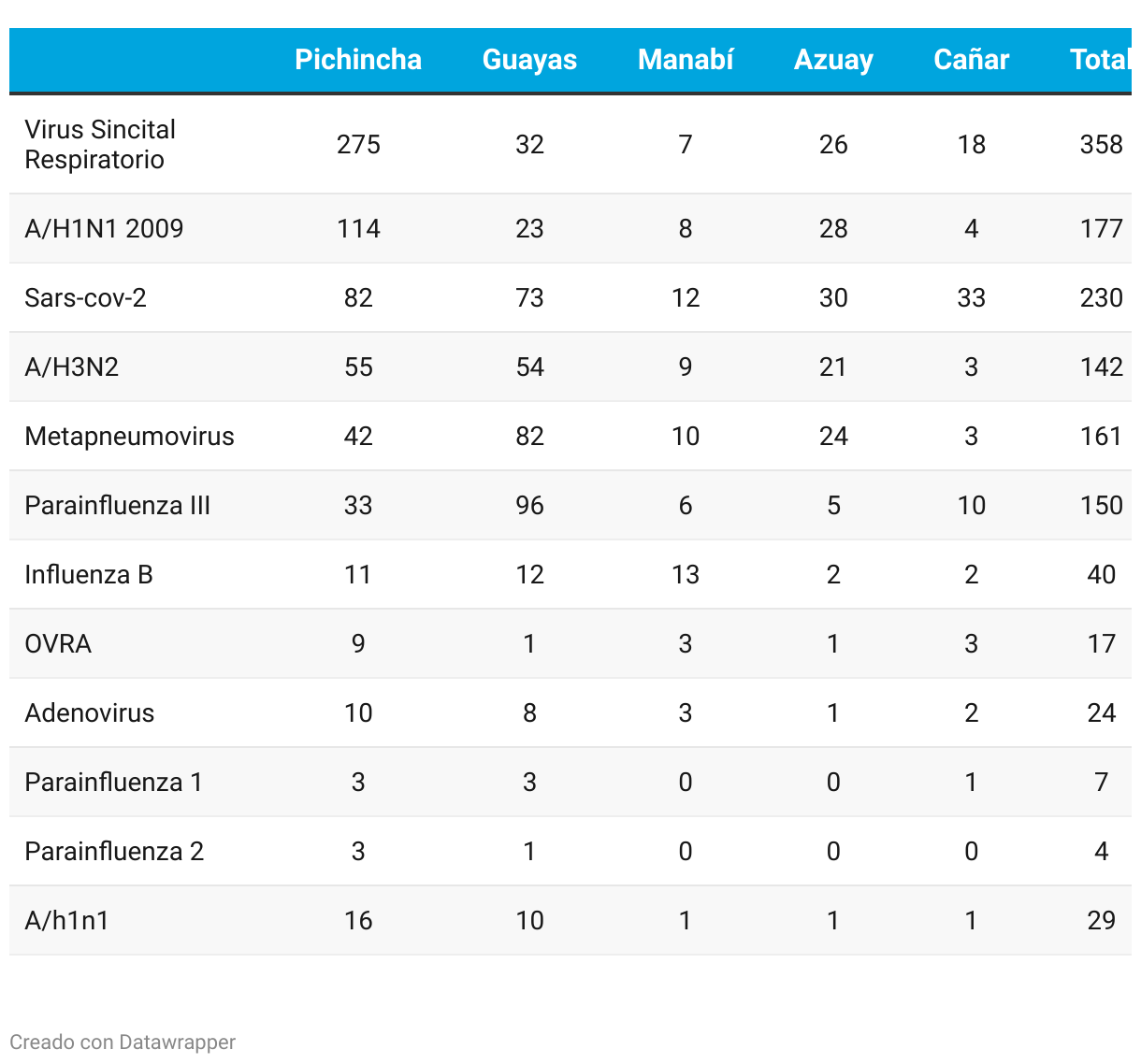Viewport: 1141px width, 1064px height.
Task: Click the Pichincha column header
Action: click(x=358, y=60)
